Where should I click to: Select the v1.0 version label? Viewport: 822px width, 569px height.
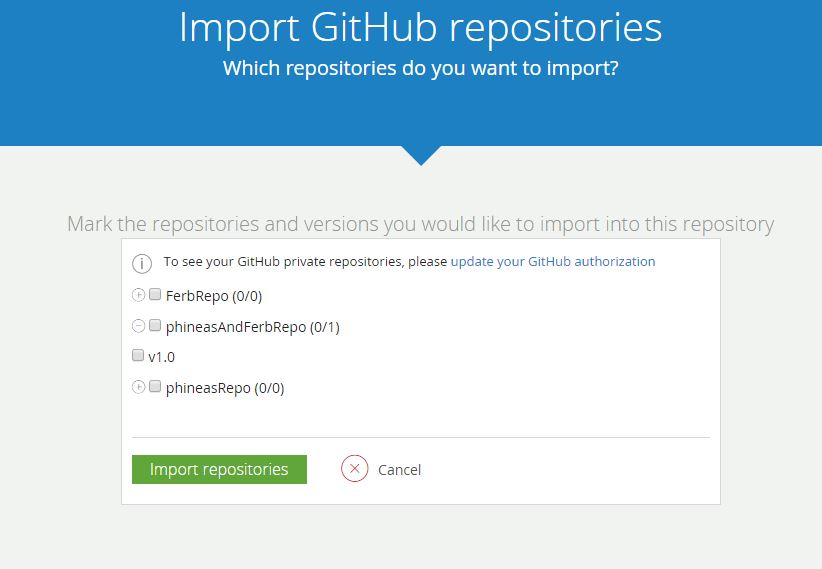pos(162,357)
